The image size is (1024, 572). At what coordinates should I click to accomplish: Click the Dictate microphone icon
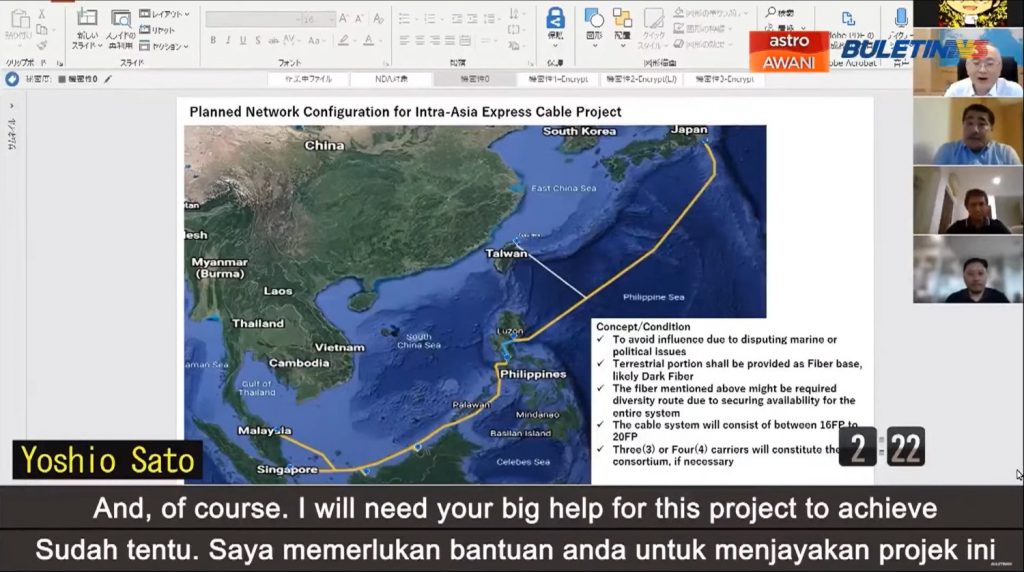[x=901, y=19]
